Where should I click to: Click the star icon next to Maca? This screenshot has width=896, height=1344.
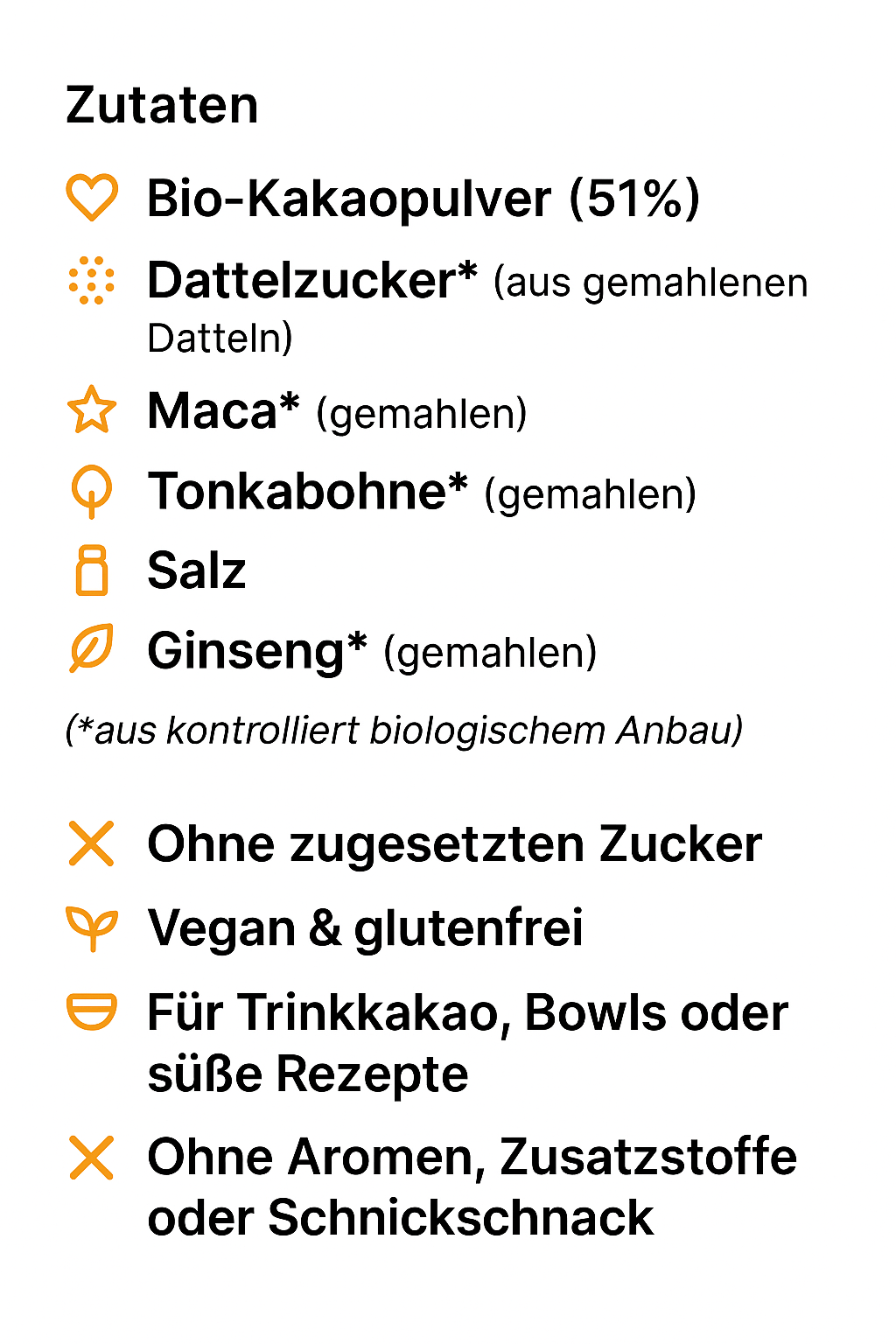[92, 410]
